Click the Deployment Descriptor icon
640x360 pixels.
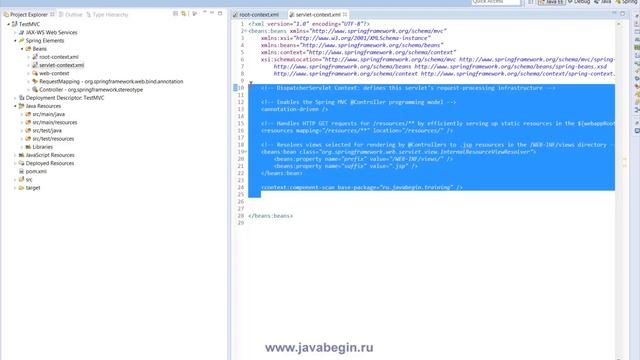tap(21, 98)
